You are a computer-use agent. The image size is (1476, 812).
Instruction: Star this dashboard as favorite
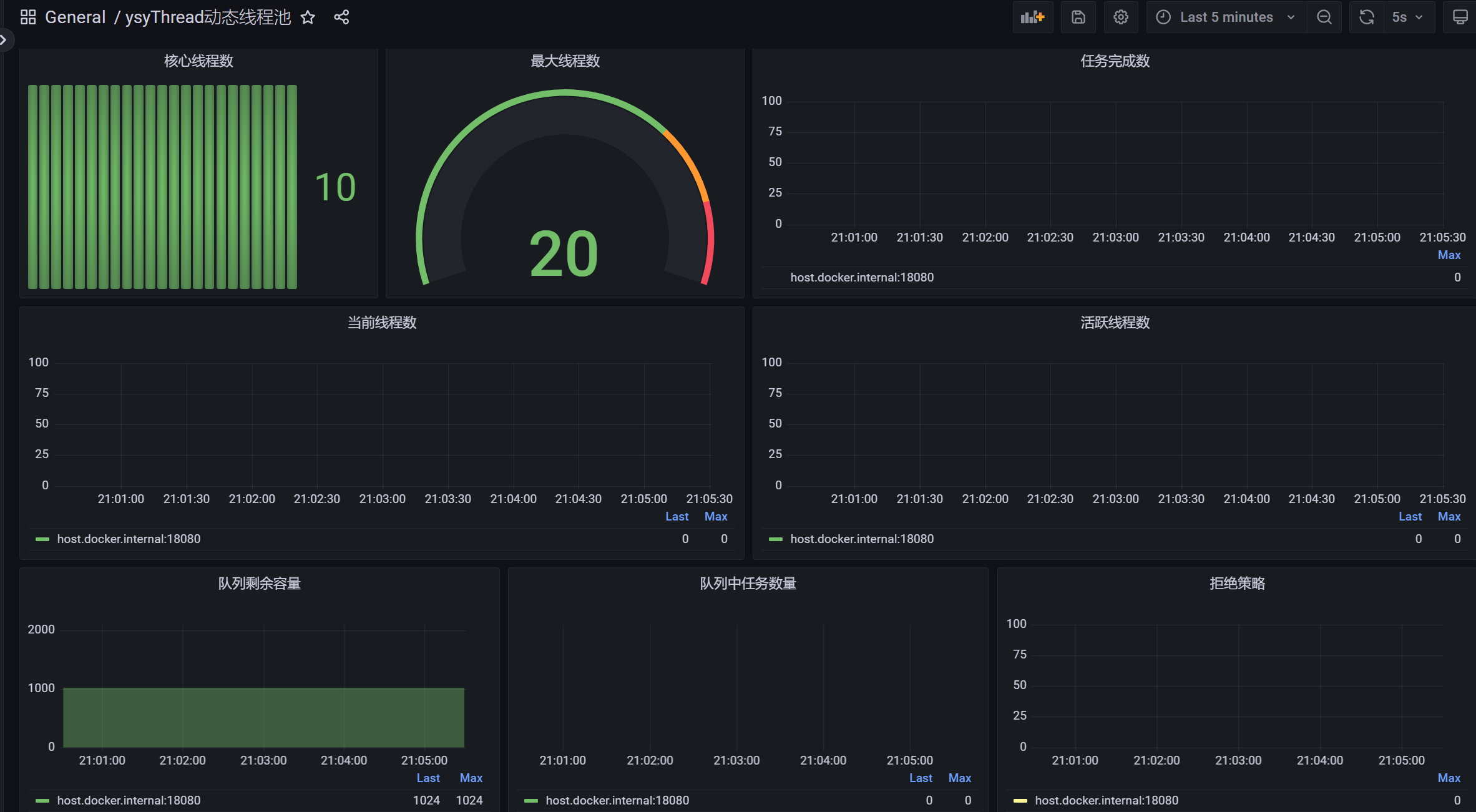click(308, 17)
